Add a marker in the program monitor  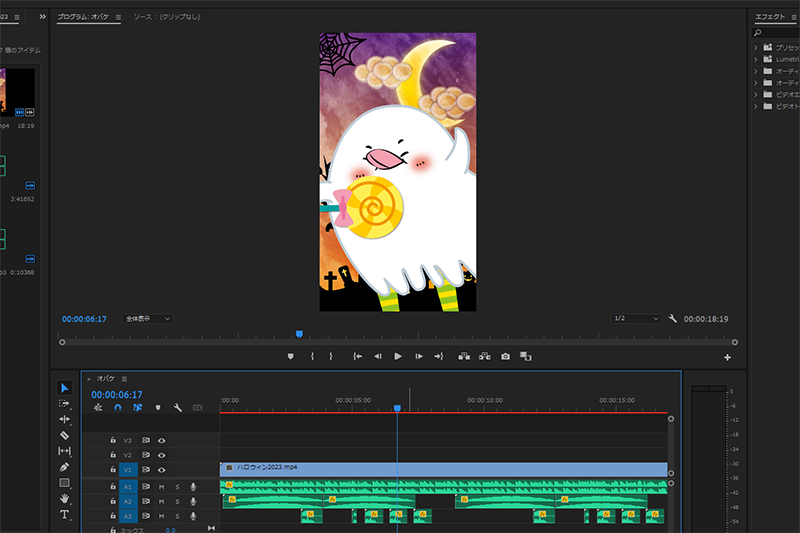(x=291, y=356)
